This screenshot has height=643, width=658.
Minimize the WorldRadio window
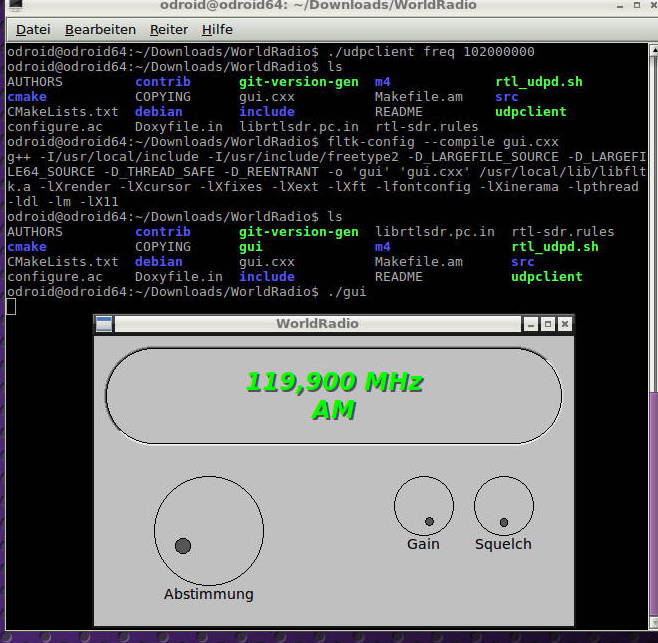click(x=529, y=324)
